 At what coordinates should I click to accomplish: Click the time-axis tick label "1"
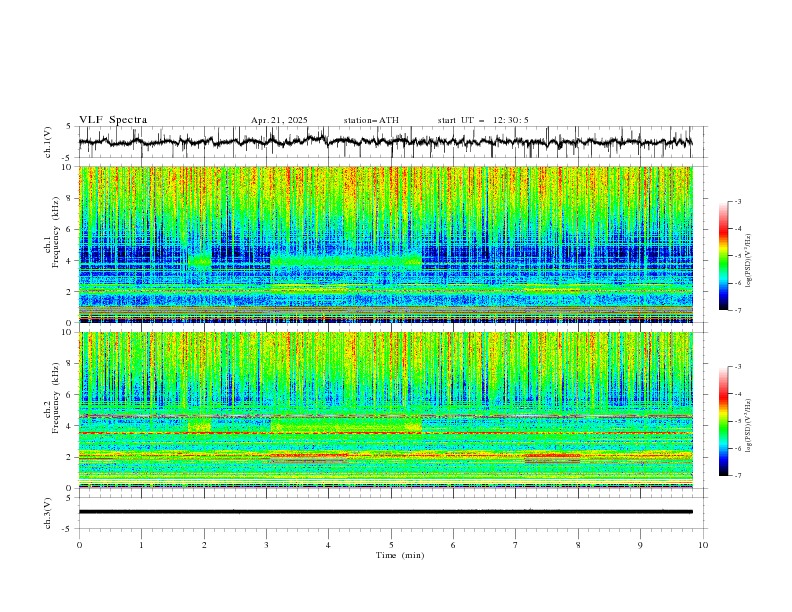click(x=141, y=545)
